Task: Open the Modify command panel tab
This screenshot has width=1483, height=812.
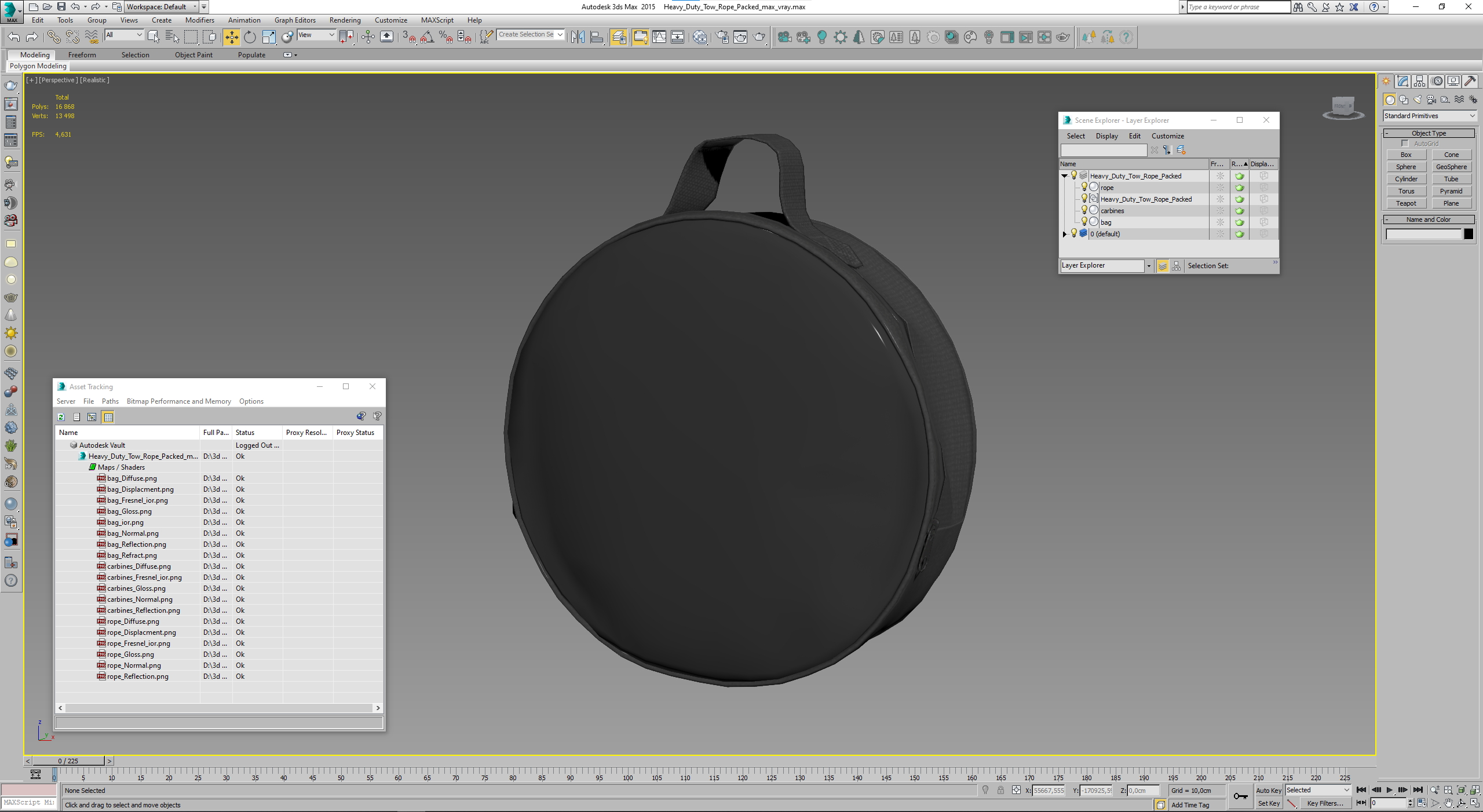Action: tap(1402, 81)
